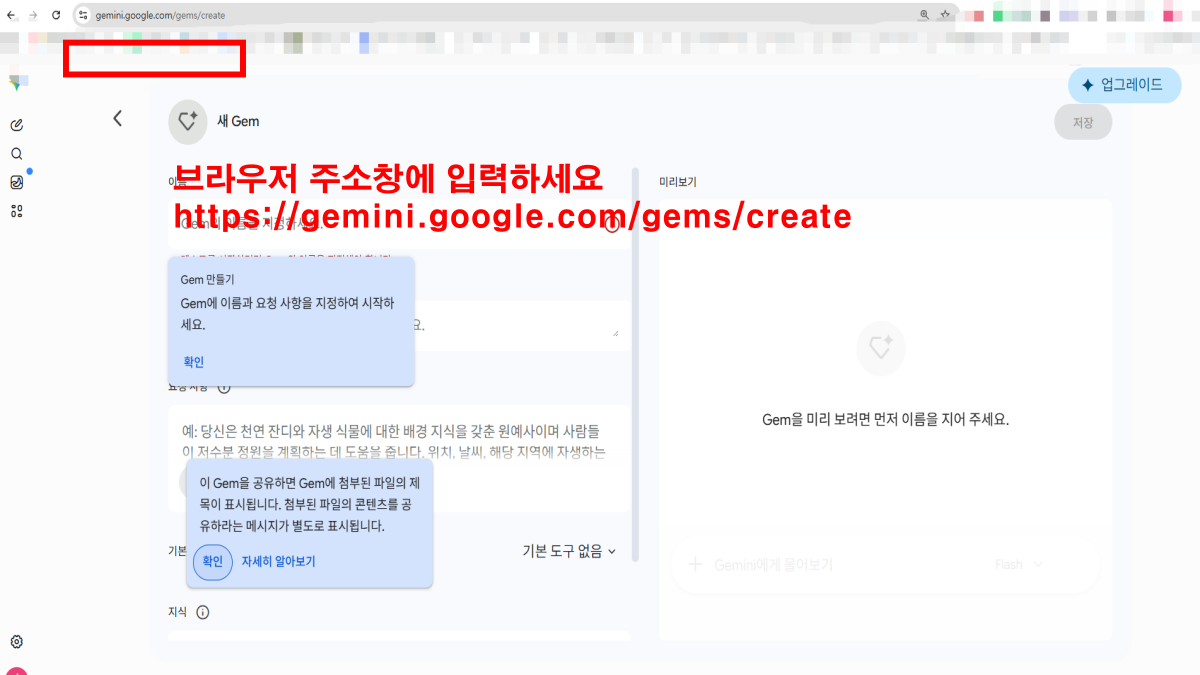The width and height of the screenshot is (1200, 675).
Task: Bookmark this page with the star icon
Action: pos(945,15)
